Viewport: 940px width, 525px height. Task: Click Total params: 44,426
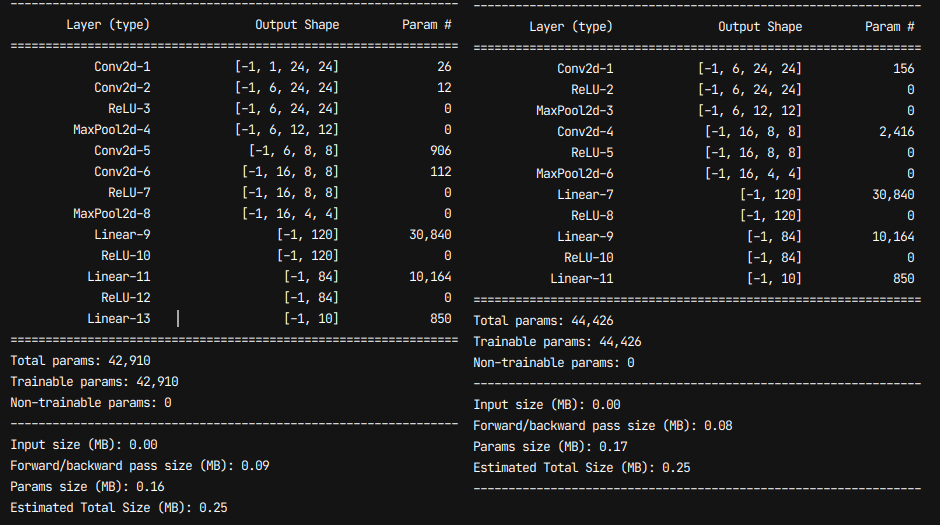543,321
